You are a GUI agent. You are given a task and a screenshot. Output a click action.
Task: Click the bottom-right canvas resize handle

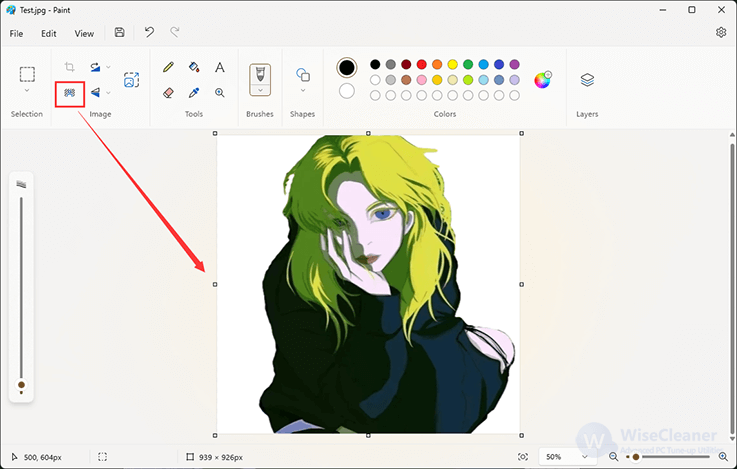(522, 436)
